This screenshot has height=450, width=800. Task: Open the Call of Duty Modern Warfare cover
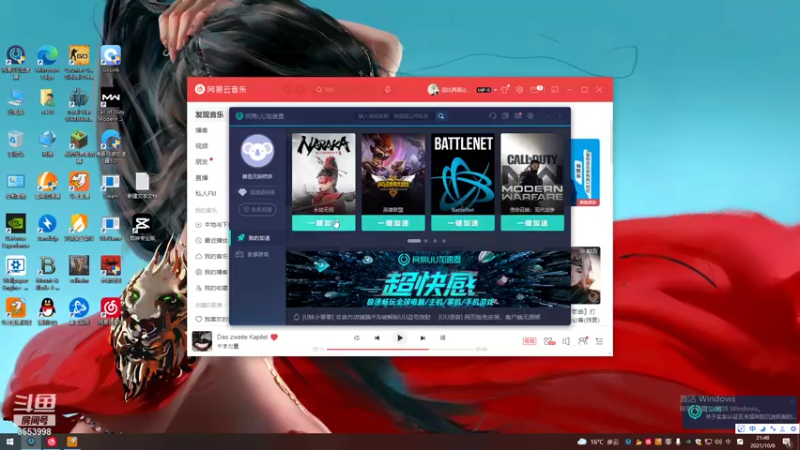point(532,173)
